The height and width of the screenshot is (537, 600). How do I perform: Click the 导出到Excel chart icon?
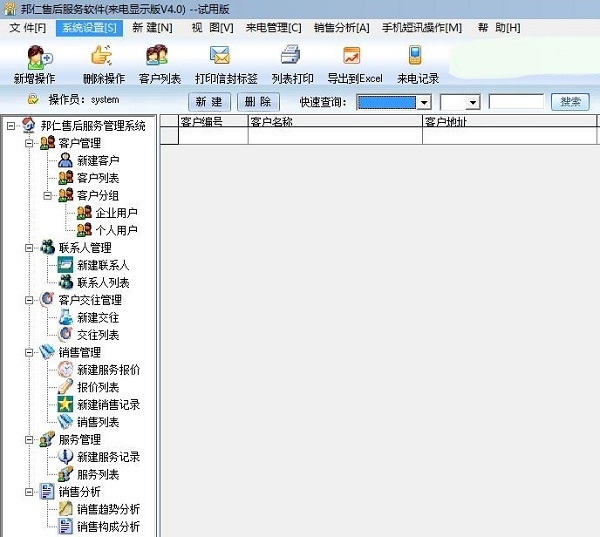352,55
